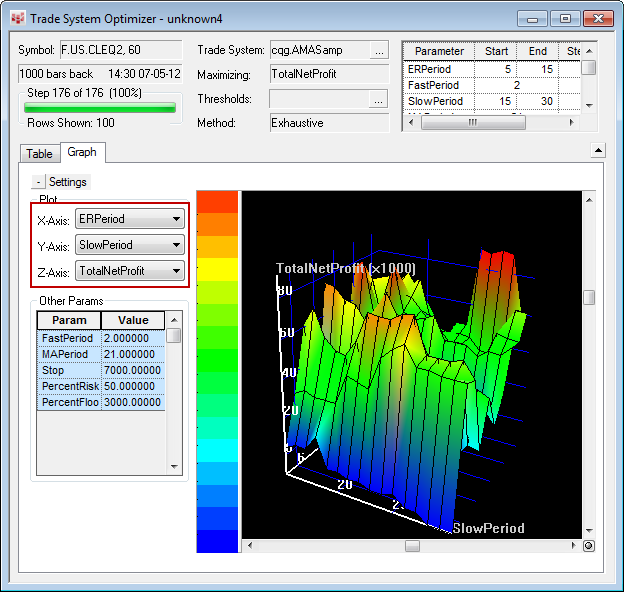624x592 pixels.
Task: Click the red top color in legend scale
Action: click(x=217, y=201)
